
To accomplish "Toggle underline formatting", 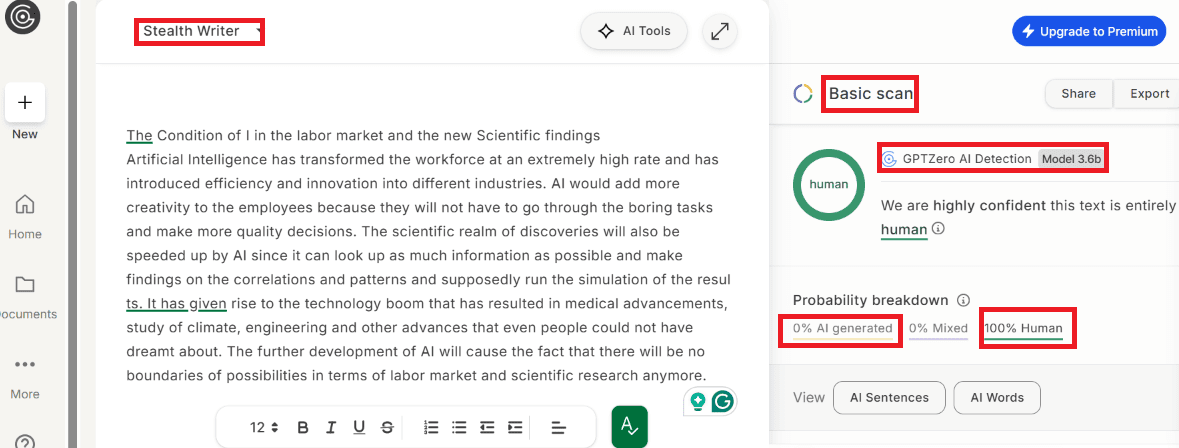I will tap(359, 428).
